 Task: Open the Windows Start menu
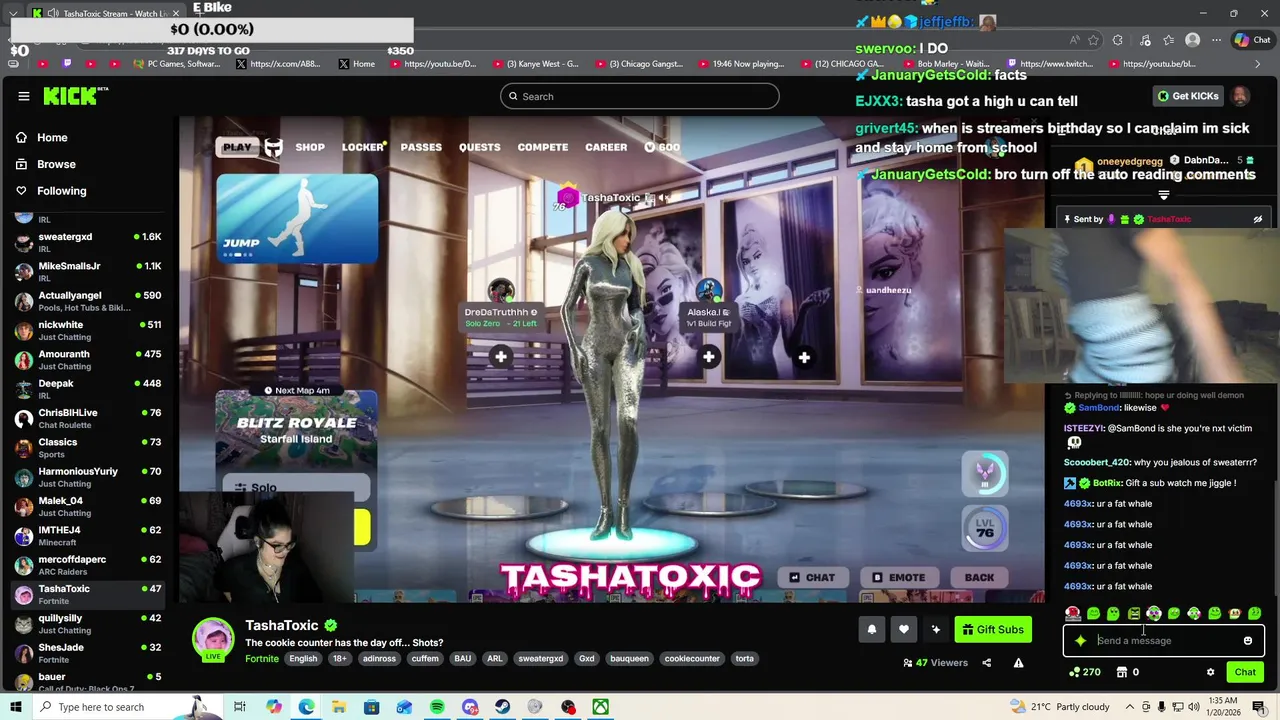pos(16,707)
